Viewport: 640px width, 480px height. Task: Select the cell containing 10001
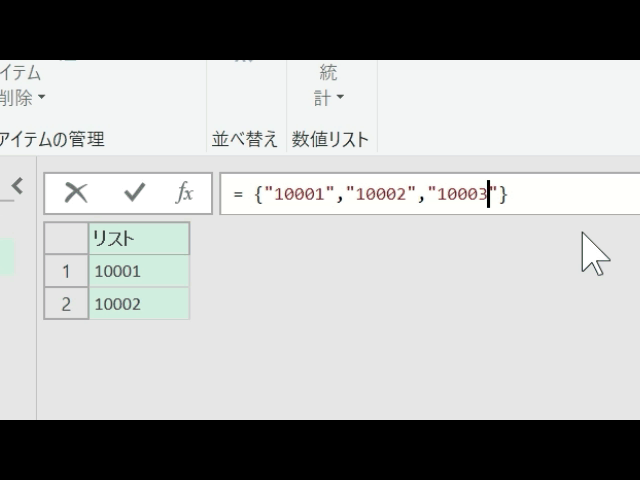(x=138, y=271)
